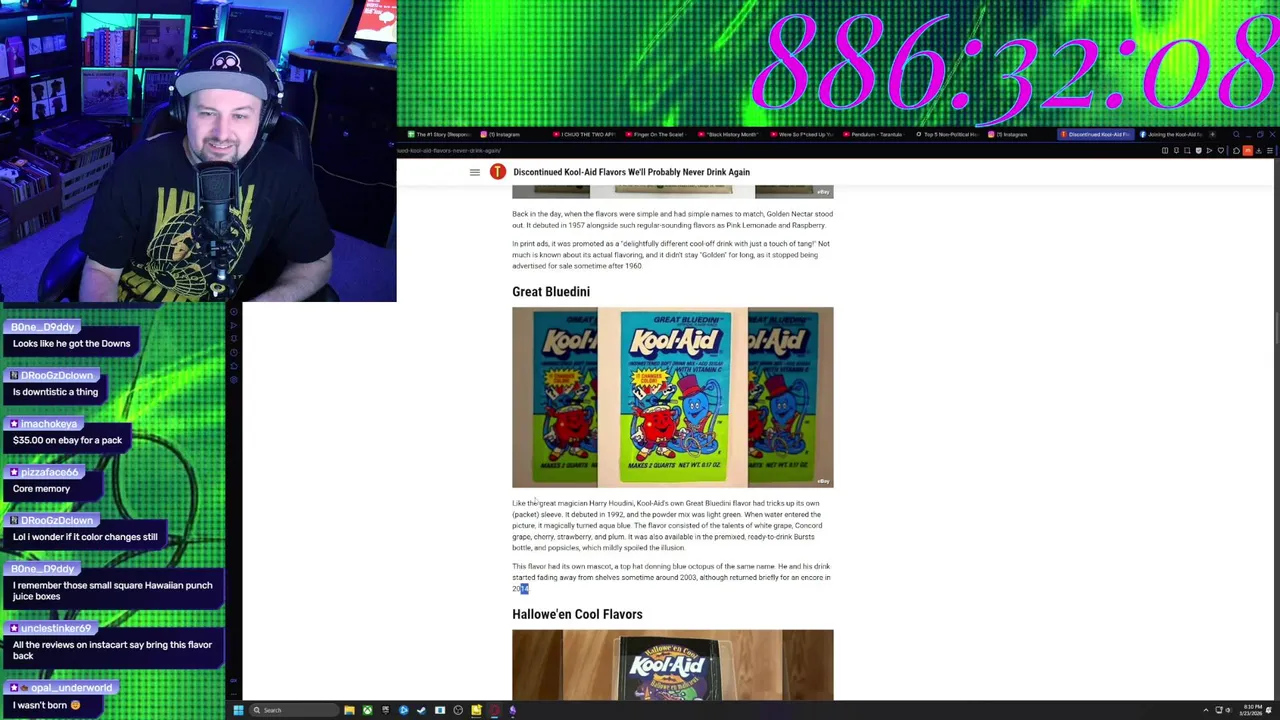Viewport: 1280px width, 720px height.
Task: Open Xbox app on taskbar
Action: click(367, 710)
